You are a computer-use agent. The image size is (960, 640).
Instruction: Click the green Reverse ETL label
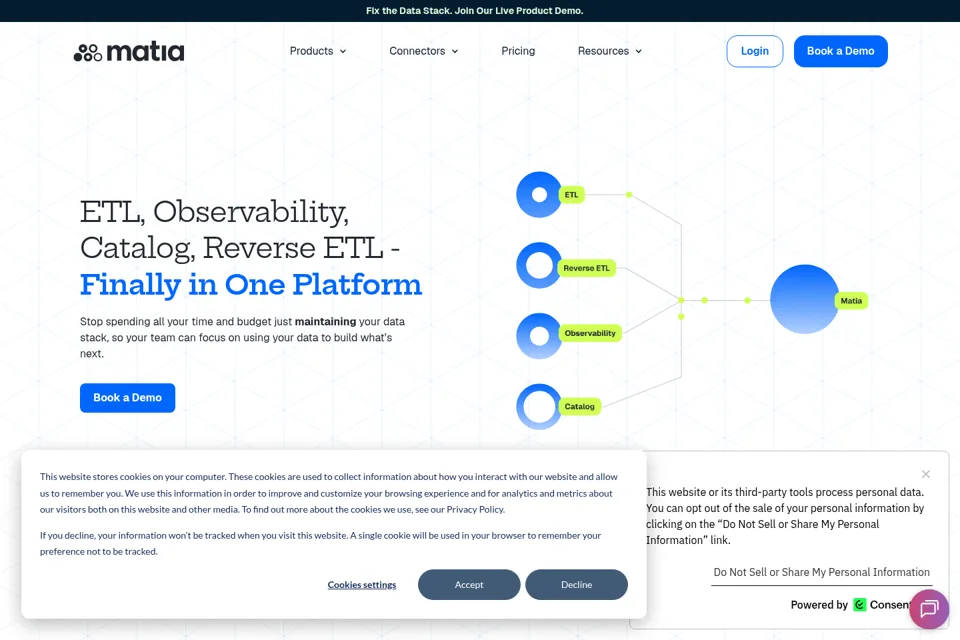coord(586,268)
